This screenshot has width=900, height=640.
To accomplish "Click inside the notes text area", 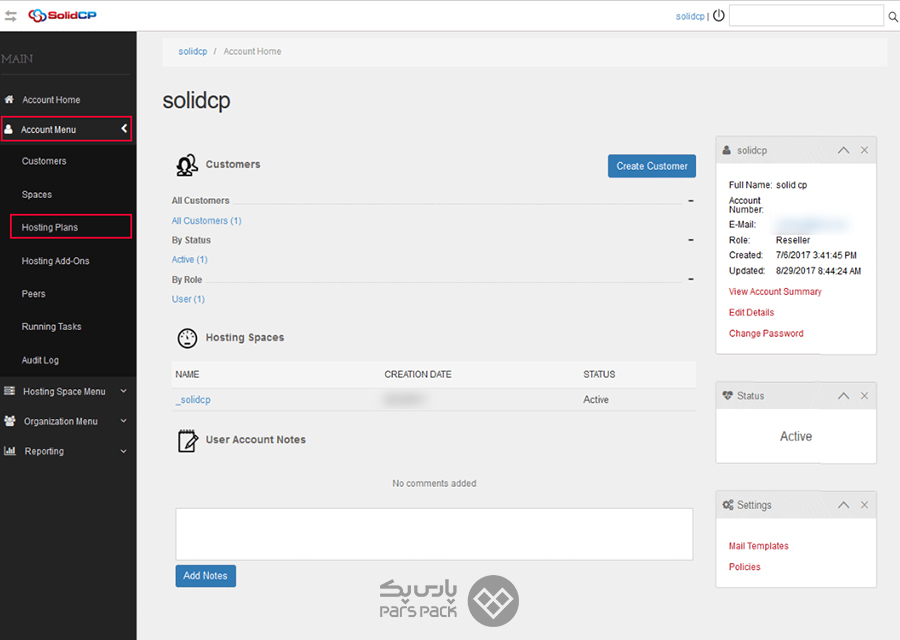I will 434,534.
